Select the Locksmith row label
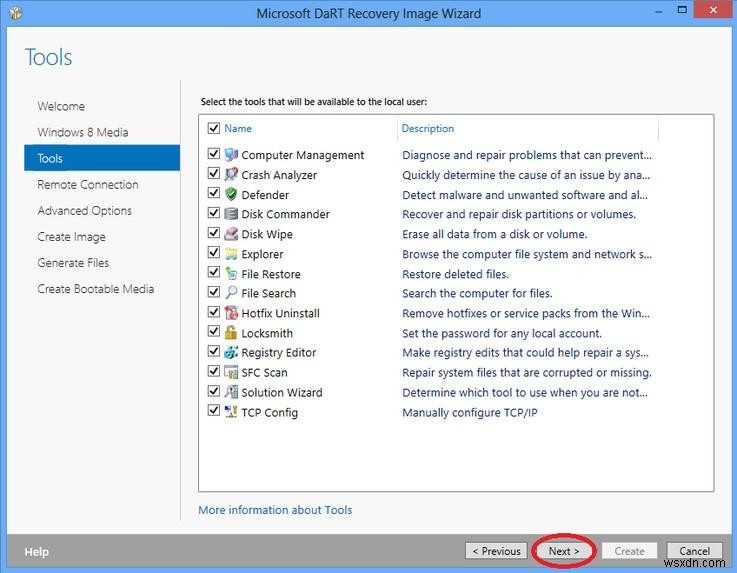This screenshot has width=737, height=573. (x=267, y=333)
